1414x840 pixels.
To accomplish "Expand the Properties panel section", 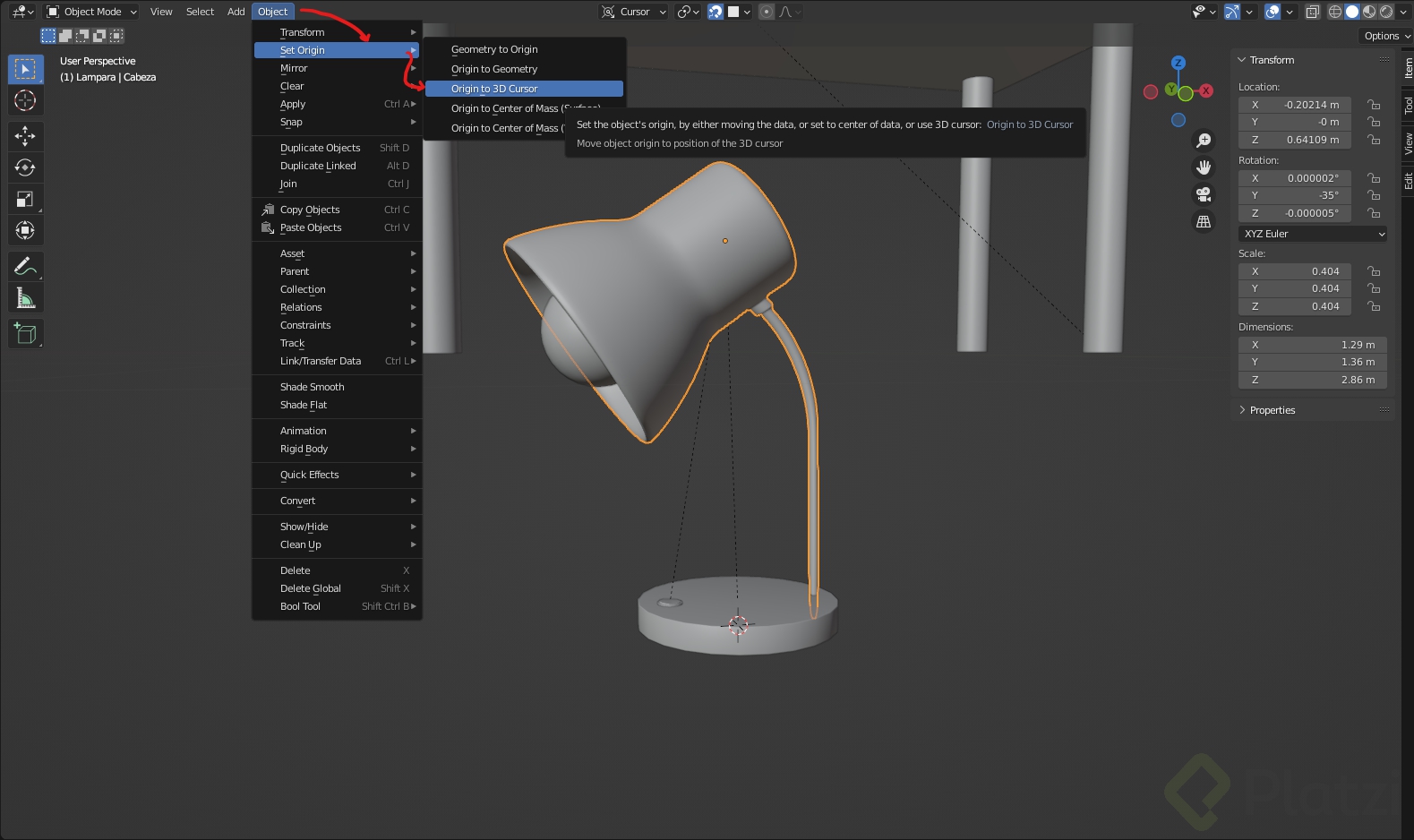I will [x=1272, y=410].
